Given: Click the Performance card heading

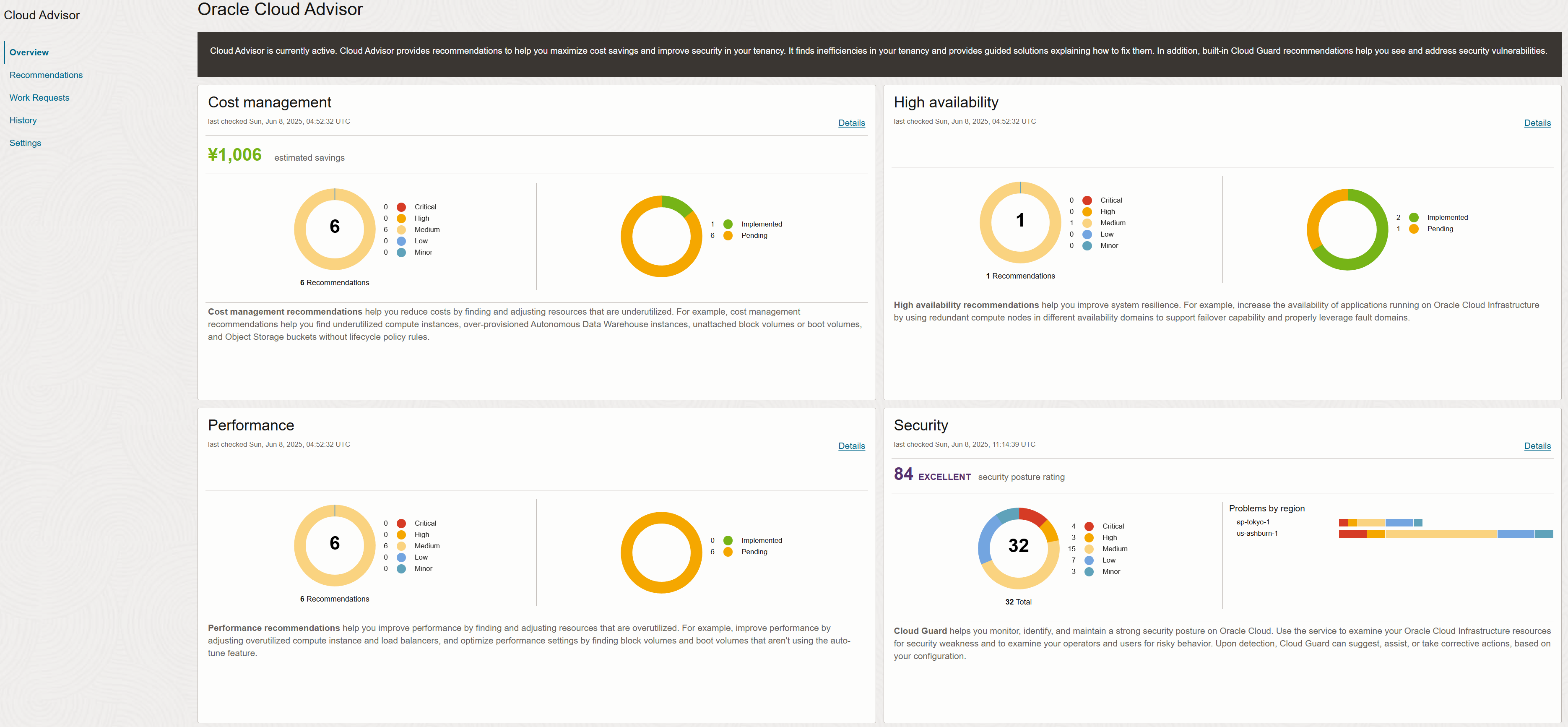Looking at the screenshot, I should coord(251,425).
